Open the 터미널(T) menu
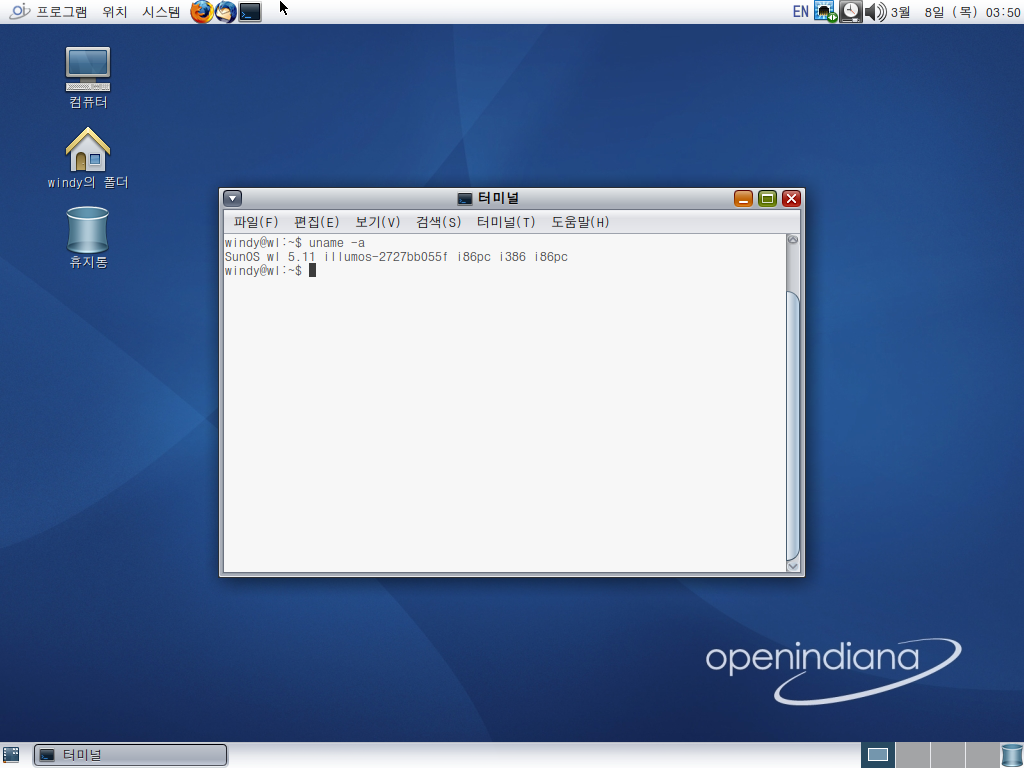Viewport: 1024px width, 768px height. click(x=506, y=222)
